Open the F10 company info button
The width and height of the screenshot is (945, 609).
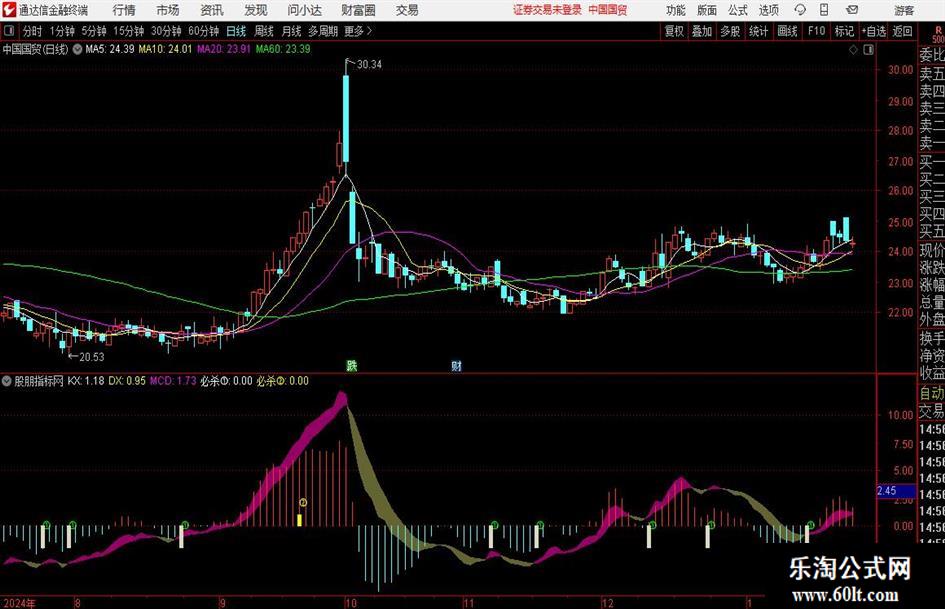[816, 31]
